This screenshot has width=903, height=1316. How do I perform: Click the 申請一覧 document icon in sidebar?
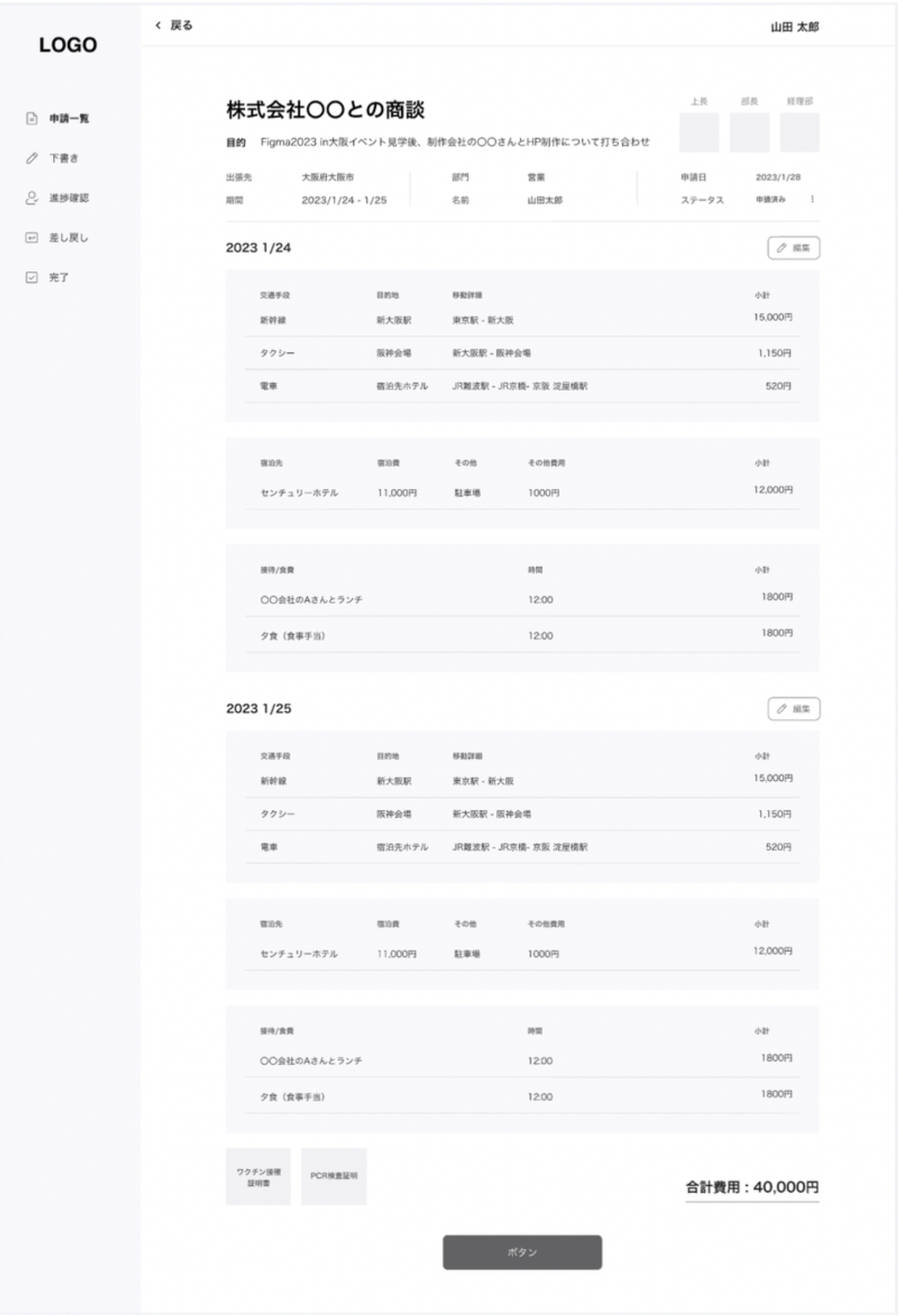[32, 118]
